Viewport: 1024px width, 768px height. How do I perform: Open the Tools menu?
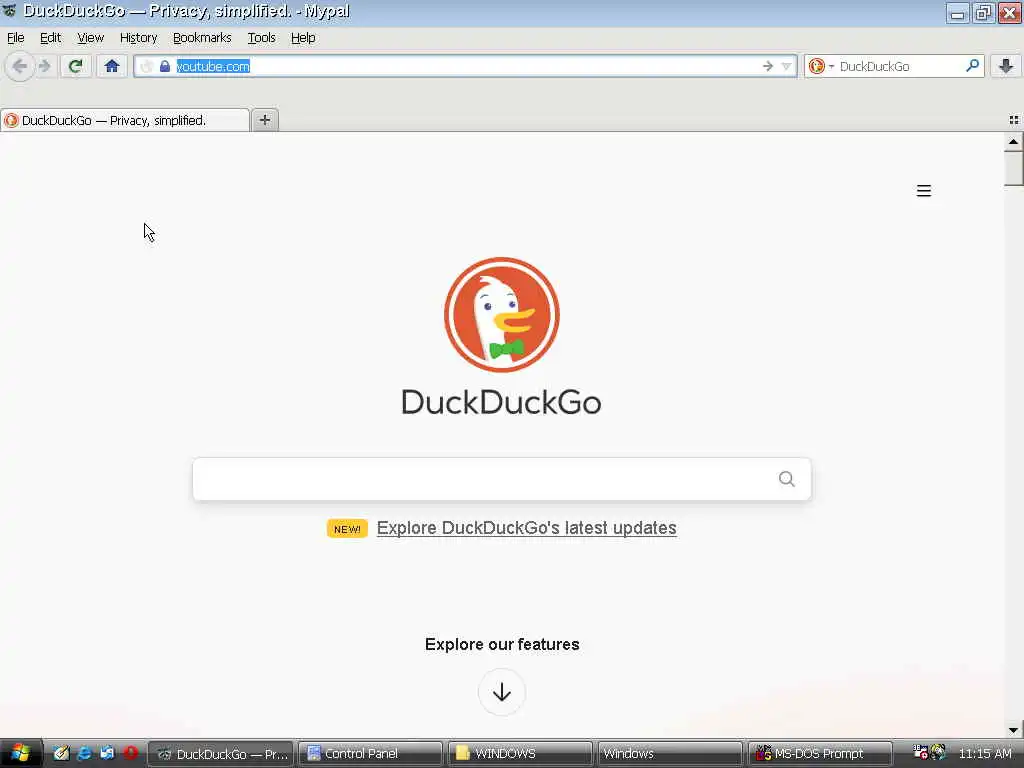261,38
